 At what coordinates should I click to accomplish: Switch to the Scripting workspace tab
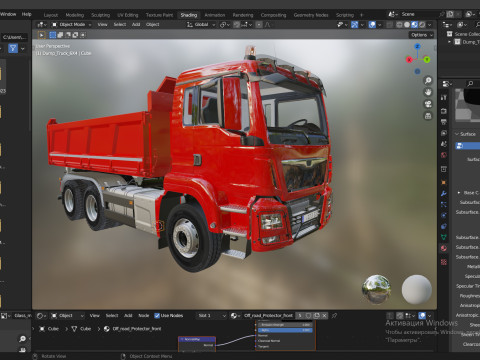345,15
